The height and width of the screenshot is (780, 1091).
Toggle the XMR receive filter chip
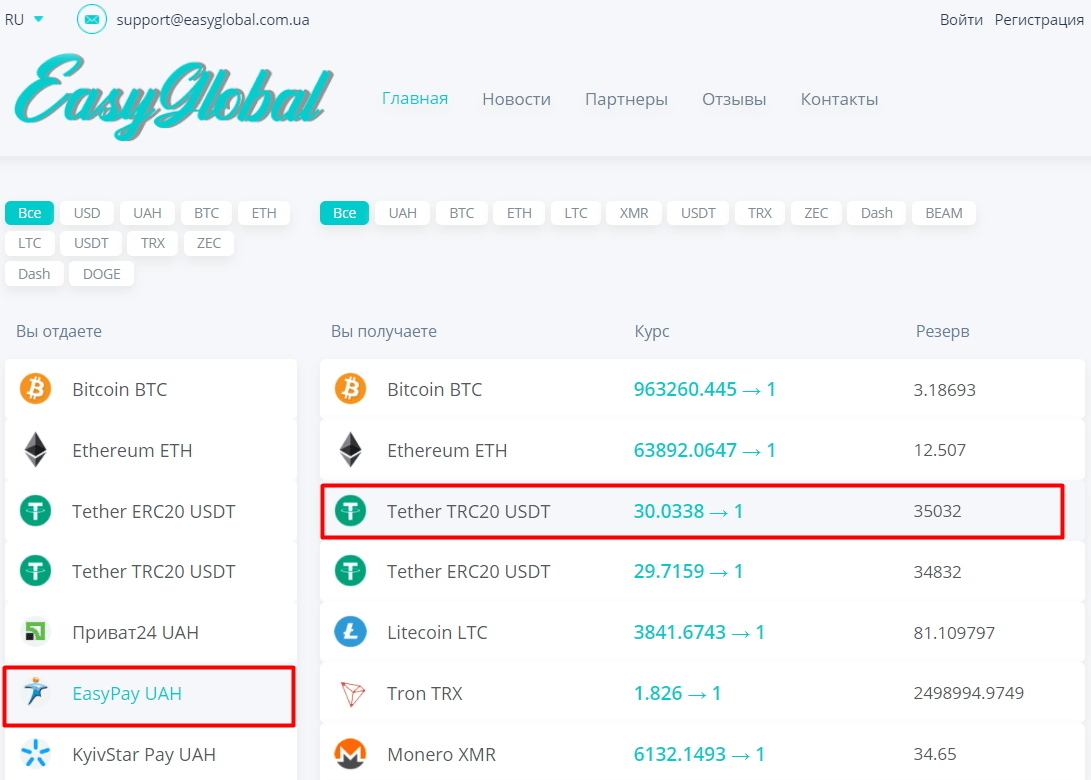[634, 213]
